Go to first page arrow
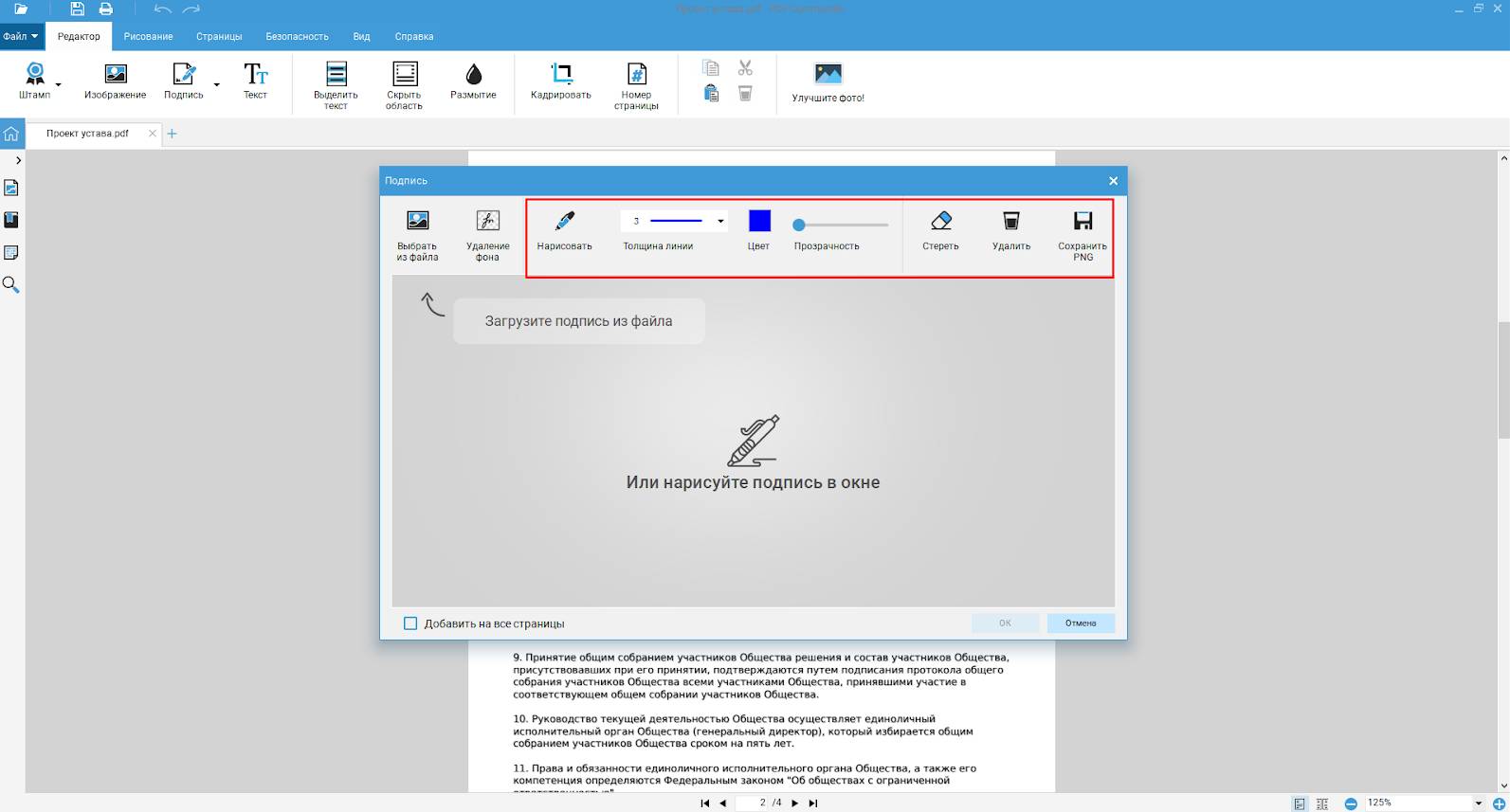This screenshot has height=812, width=1510. tap(704, 803)
